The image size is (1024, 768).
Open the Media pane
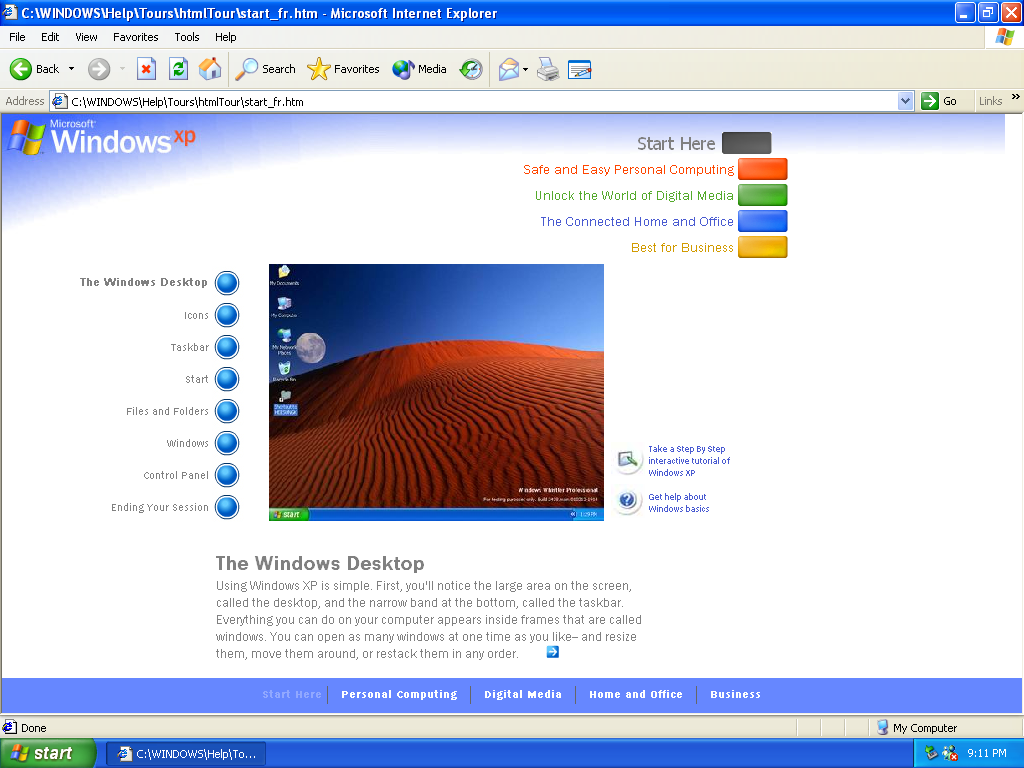click(x=419, y=69)
